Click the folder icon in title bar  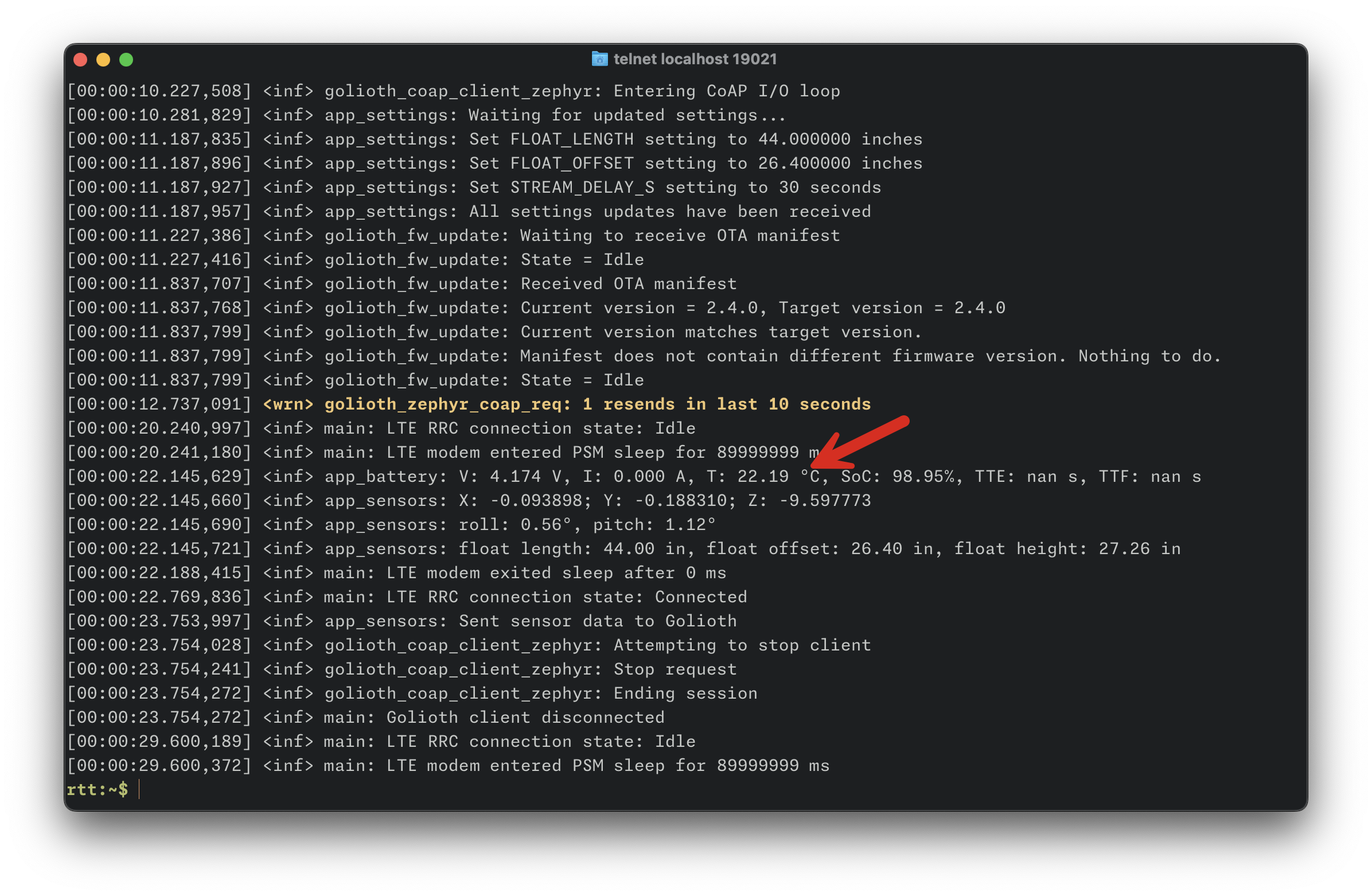coord(599,59)
